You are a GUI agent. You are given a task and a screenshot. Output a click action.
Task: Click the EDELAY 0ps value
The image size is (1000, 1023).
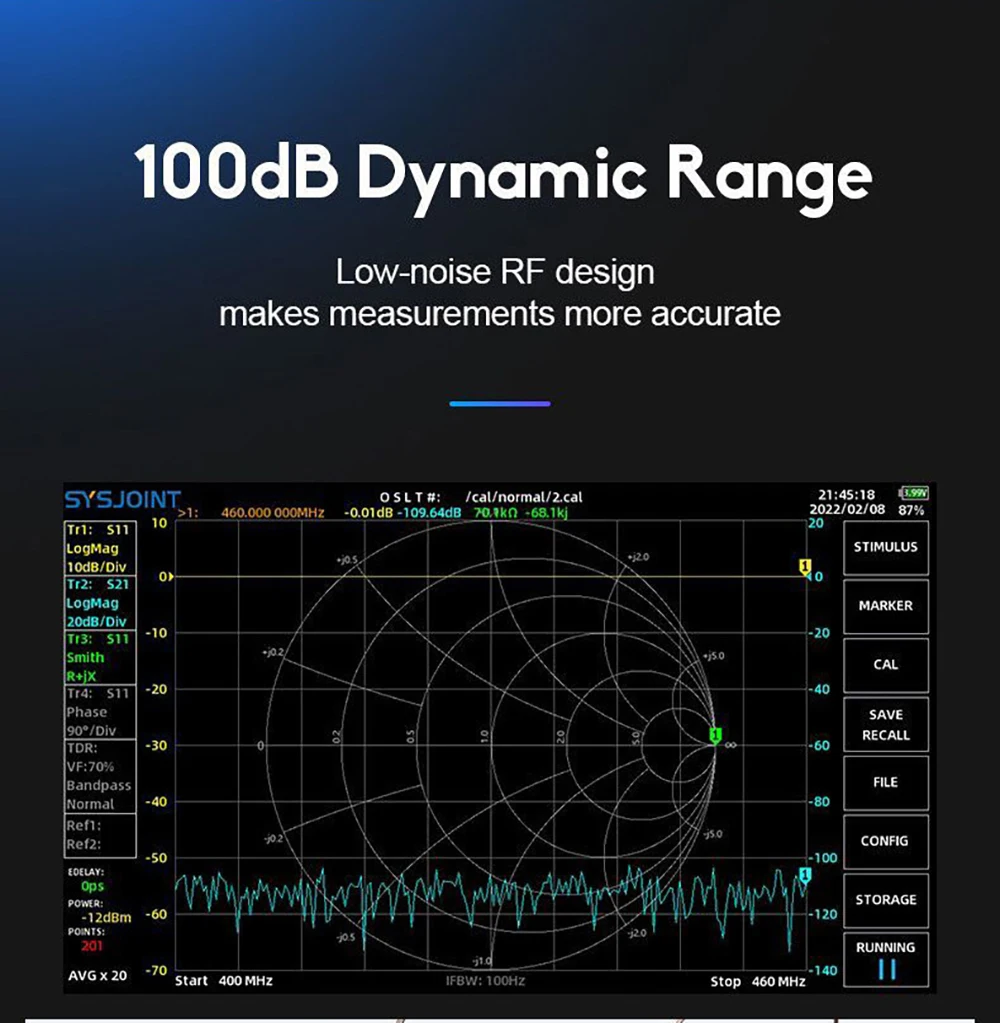click(x=93, y=886)
